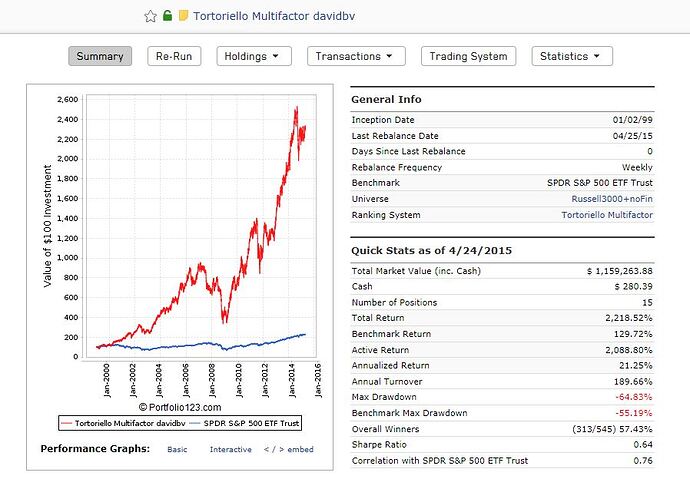Click the Re-Run button

(x=174, y=56)
